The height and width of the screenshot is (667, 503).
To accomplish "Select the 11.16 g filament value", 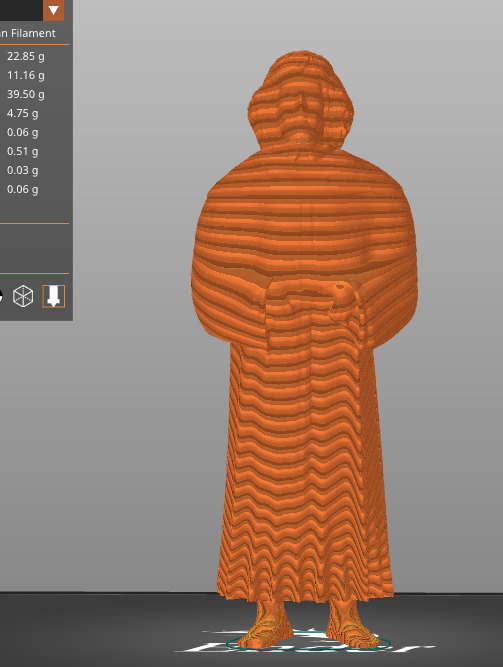I will (26, 76).
